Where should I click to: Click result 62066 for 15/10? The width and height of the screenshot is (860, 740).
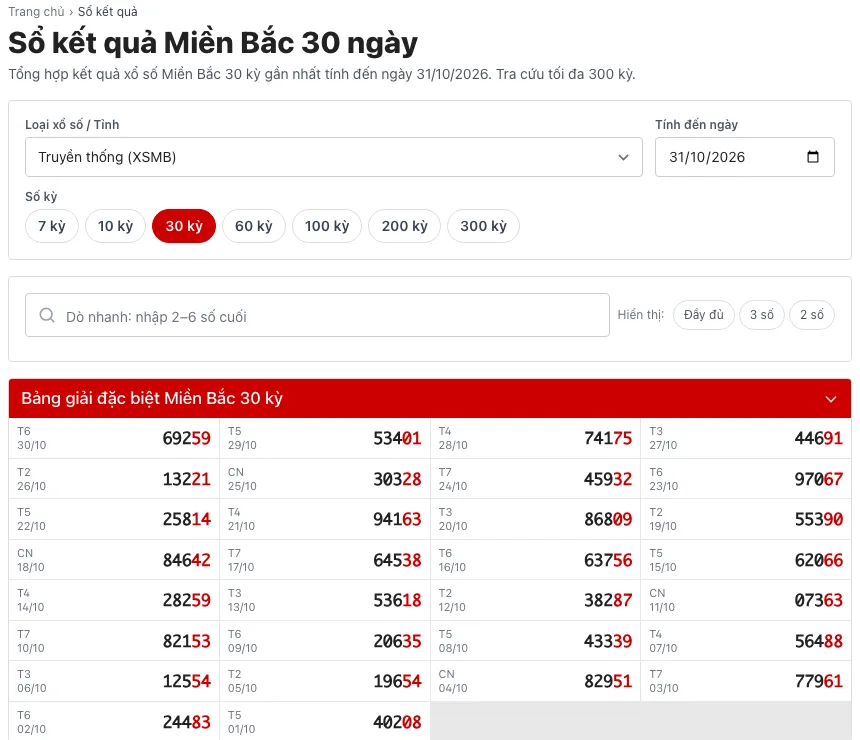coord(818,560)
